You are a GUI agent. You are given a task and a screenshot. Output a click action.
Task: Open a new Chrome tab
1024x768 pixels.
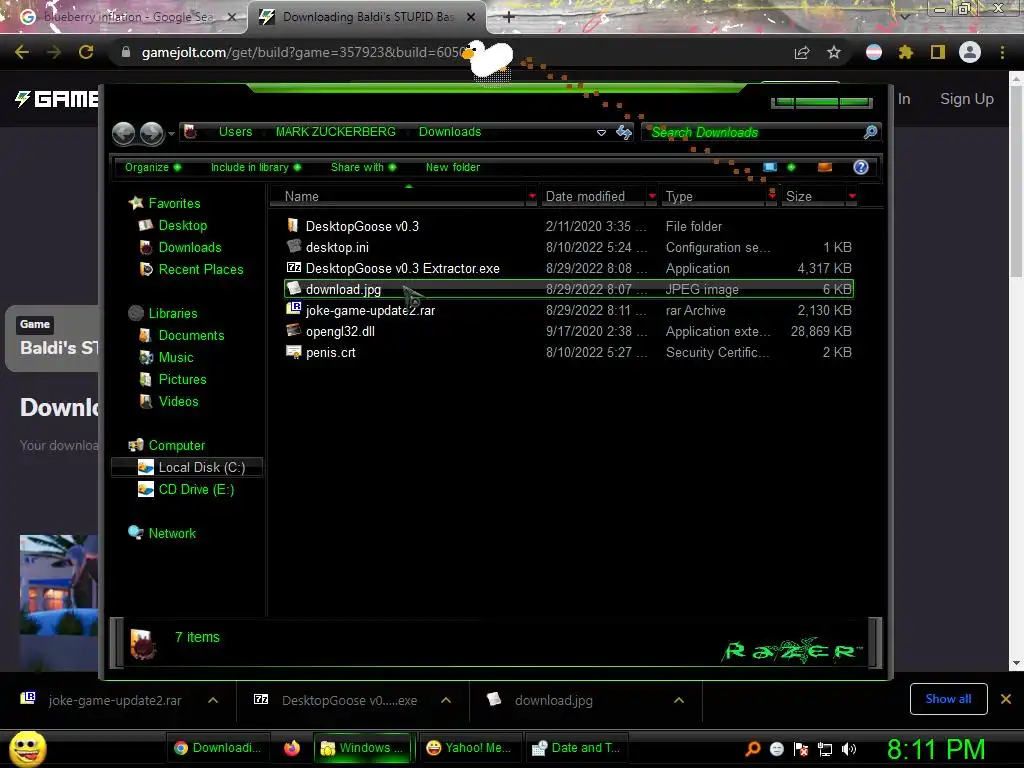tap(509, 17)
